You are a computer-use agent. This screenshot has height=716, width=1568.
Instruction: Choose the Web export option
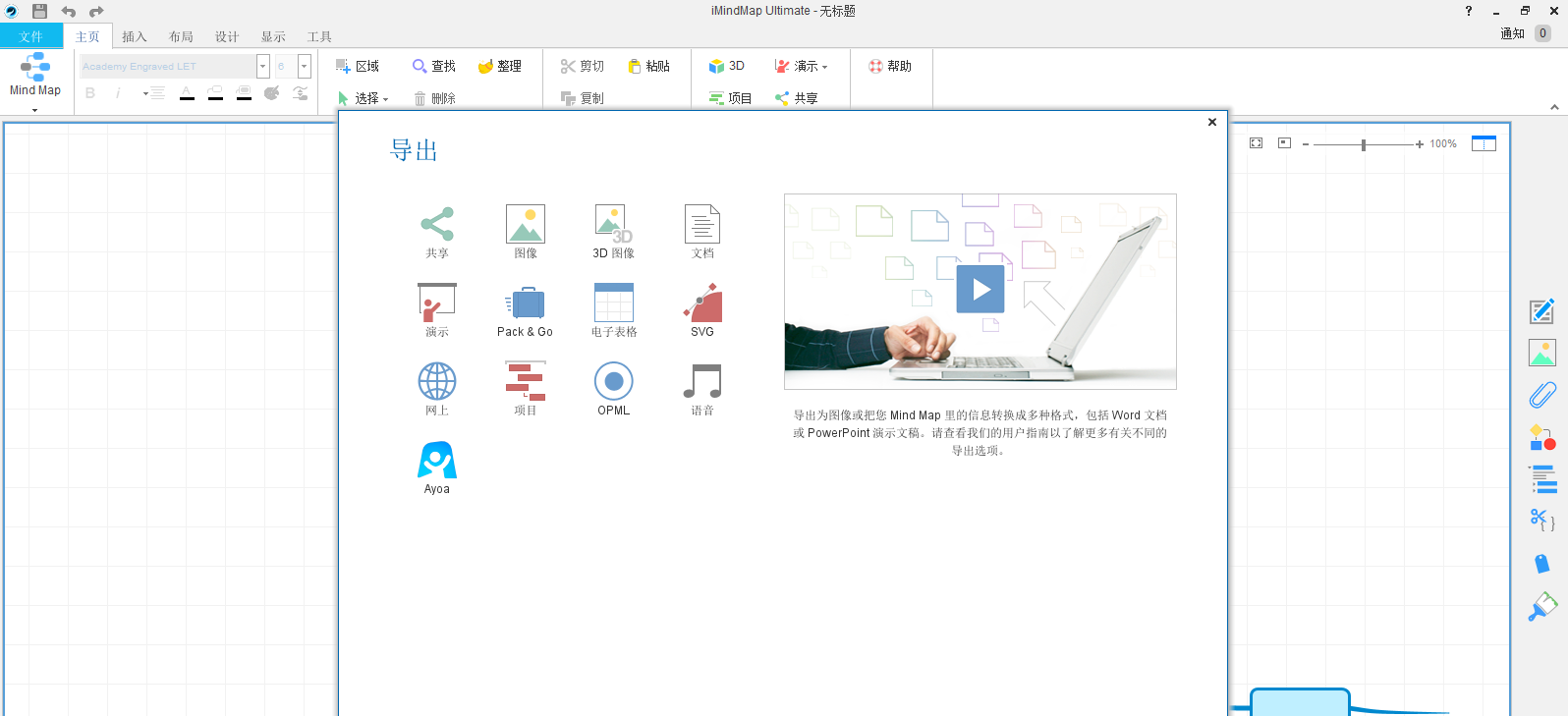[x=437, y=389]
